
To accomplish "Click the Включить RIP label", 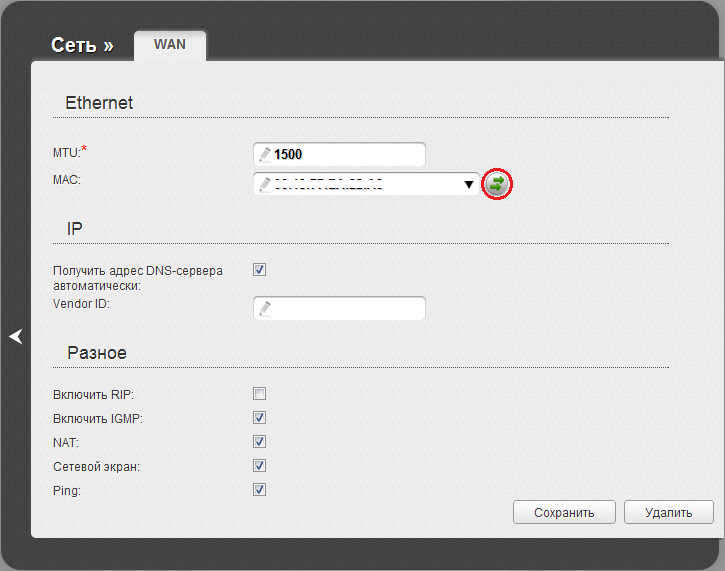I will pos(93,394).
